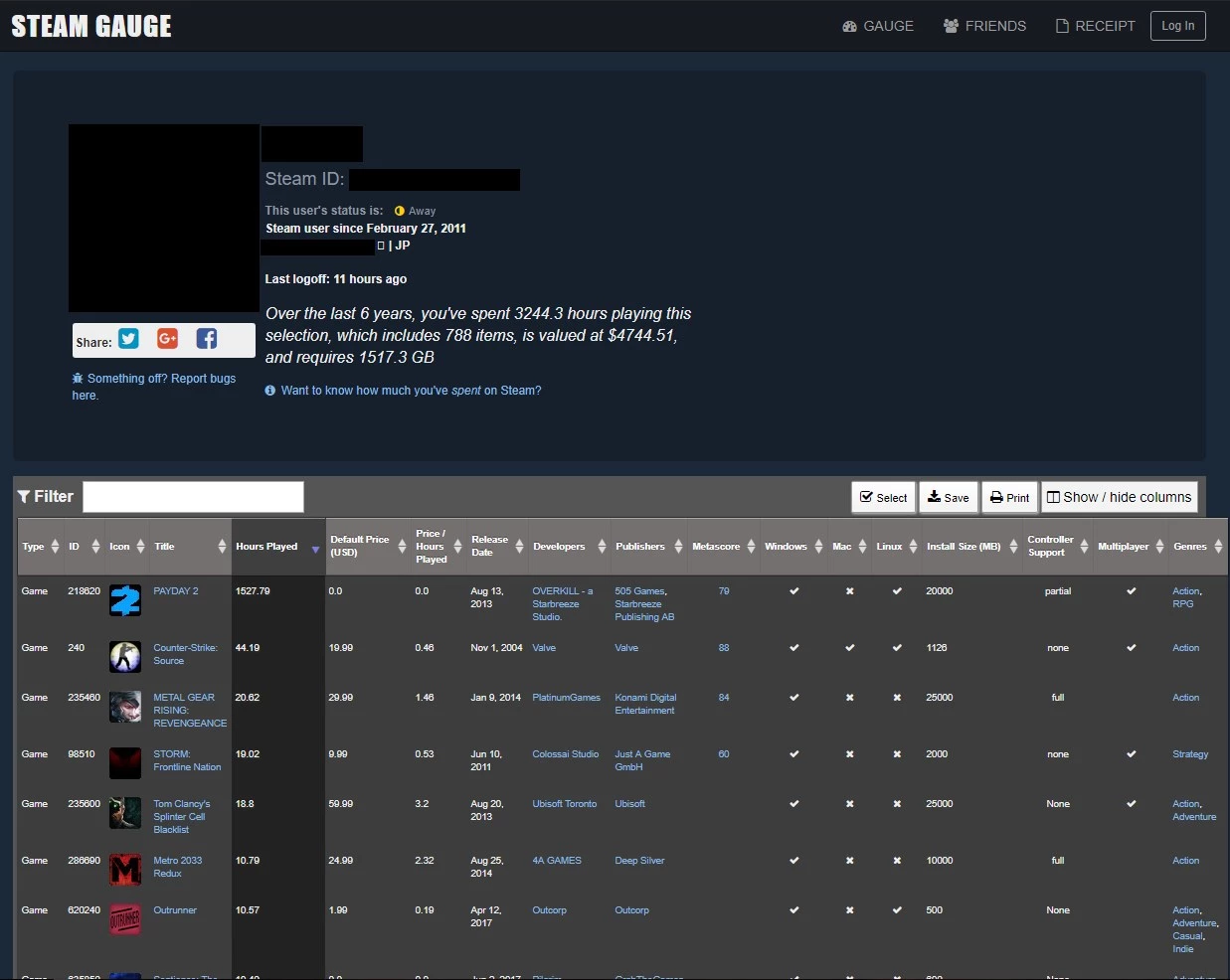Sort by Hours Played column header
The height and width of the screenshot is (980, 1230).
click(x=278, y=547)
